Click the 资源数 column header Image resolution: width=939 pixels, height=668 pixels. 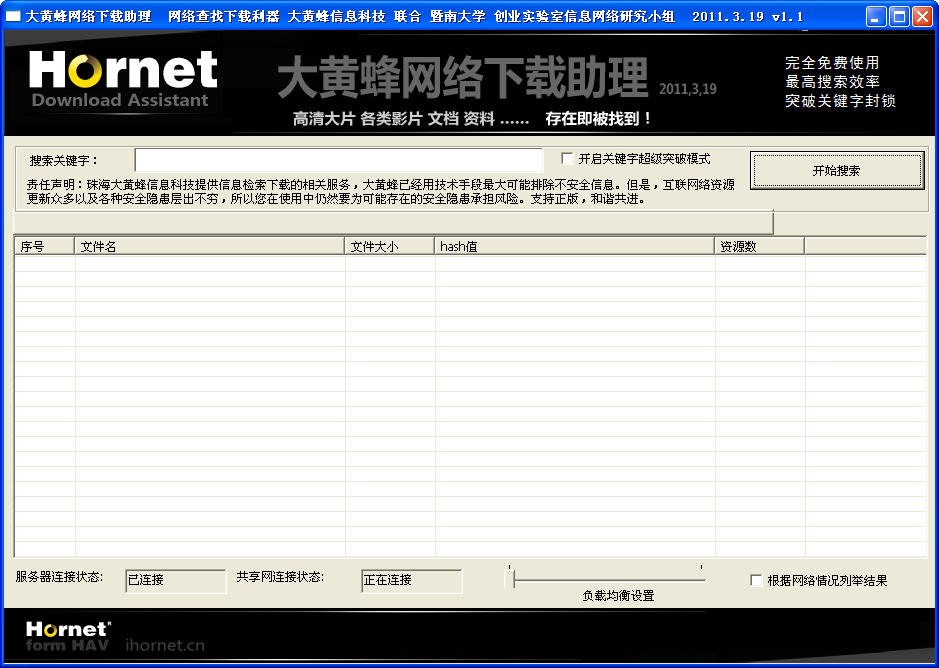coord(759,246)
